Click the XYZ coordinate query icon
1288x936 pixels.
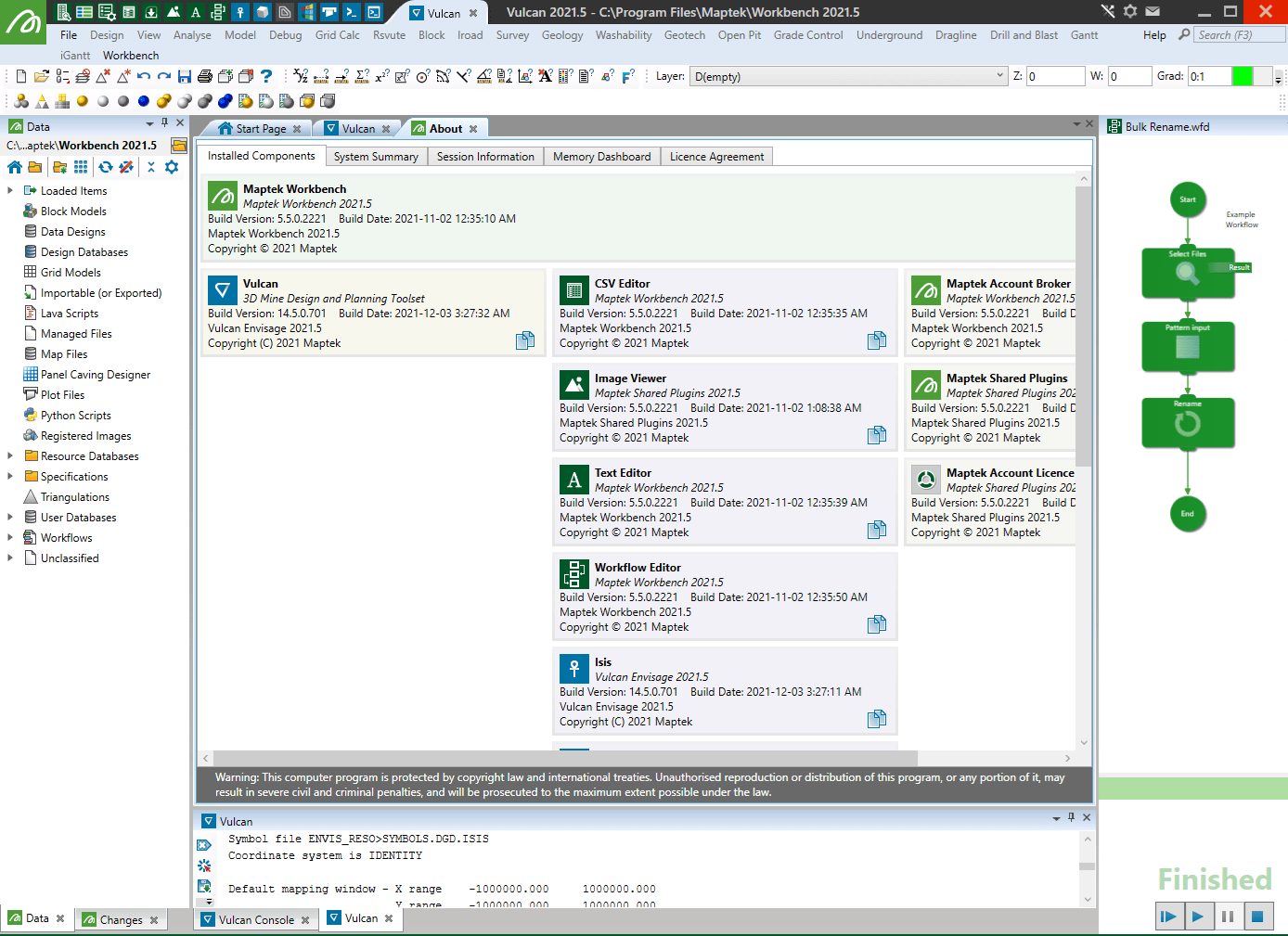pyautogui.click(x=301, y=76)
